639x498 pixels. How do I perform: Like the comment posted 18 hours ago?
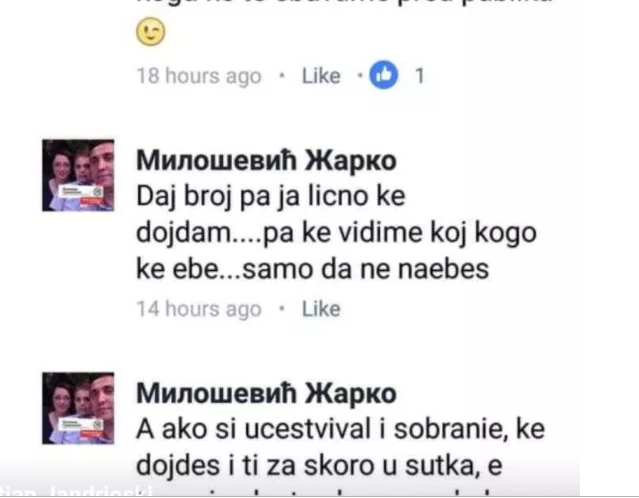[x=321, y=76]
